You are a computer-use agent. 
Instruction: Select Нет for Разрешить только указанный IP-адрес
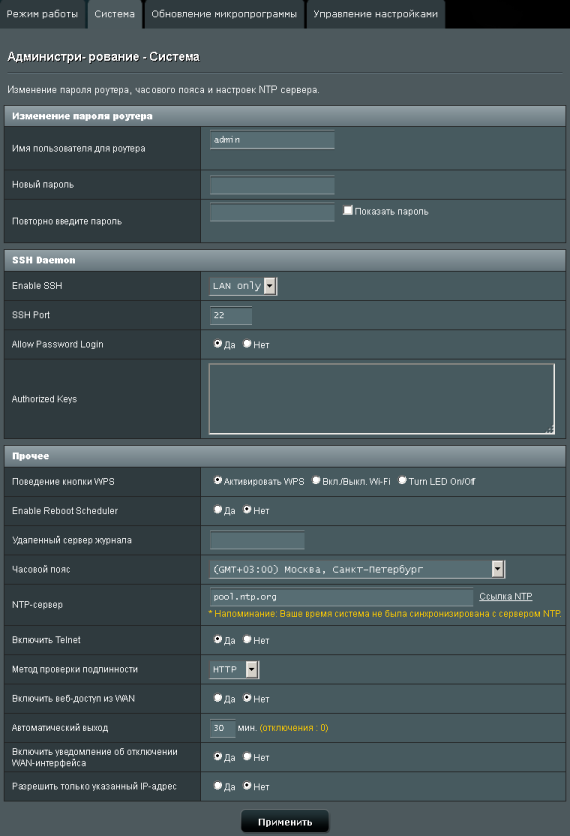[247, 786]
